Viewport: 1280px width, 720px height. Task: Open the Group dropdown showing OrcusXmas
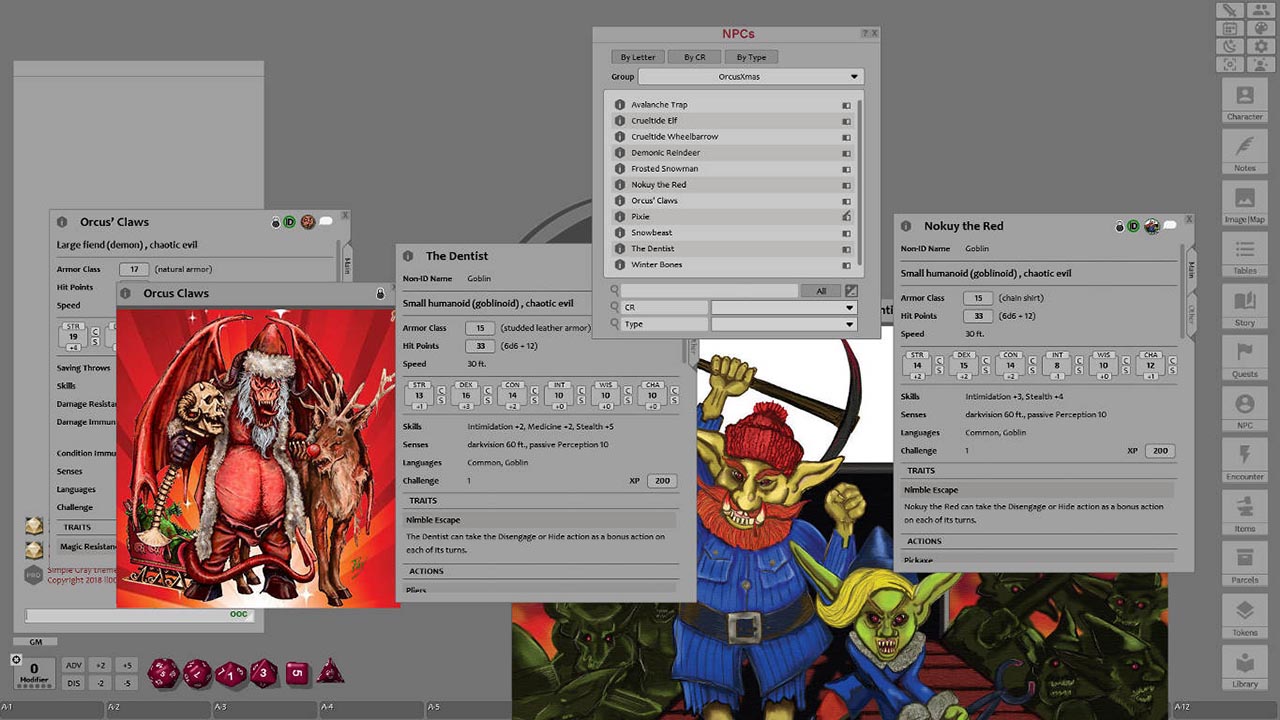click(x=750, y=76)
